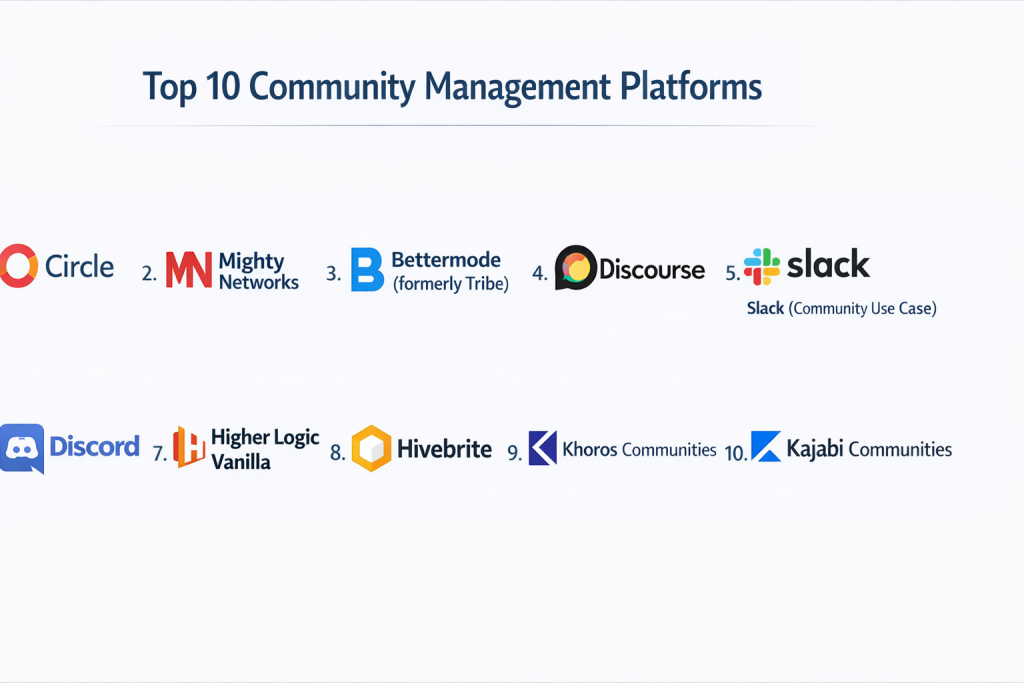Click the large 'slack' wordmark text
1024x683 pixels.
click(x=828, y=265)
